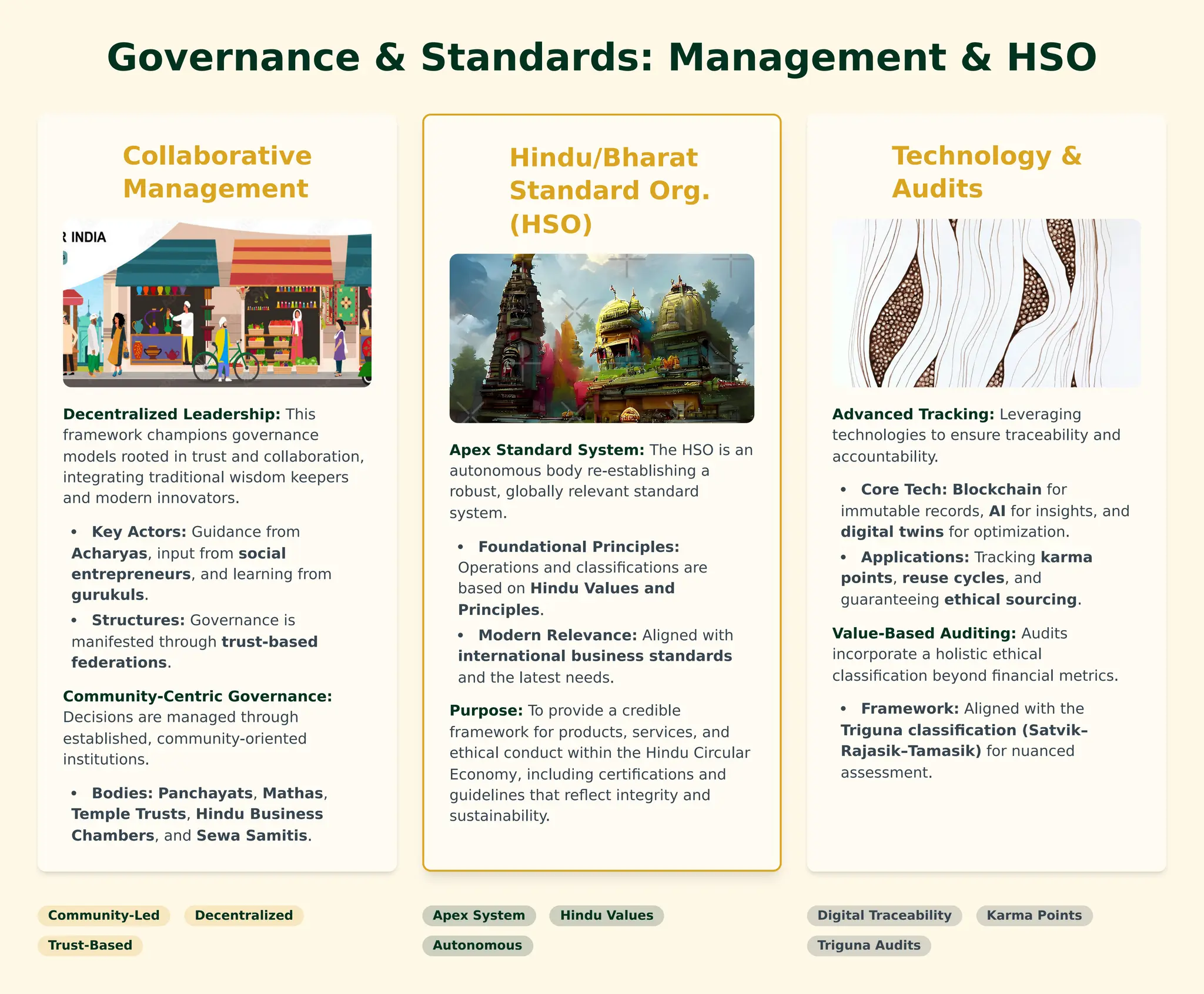Click the Decentralized Leadership subheading
This screenshot has height=994, width=1204.
tap(172, 414)
